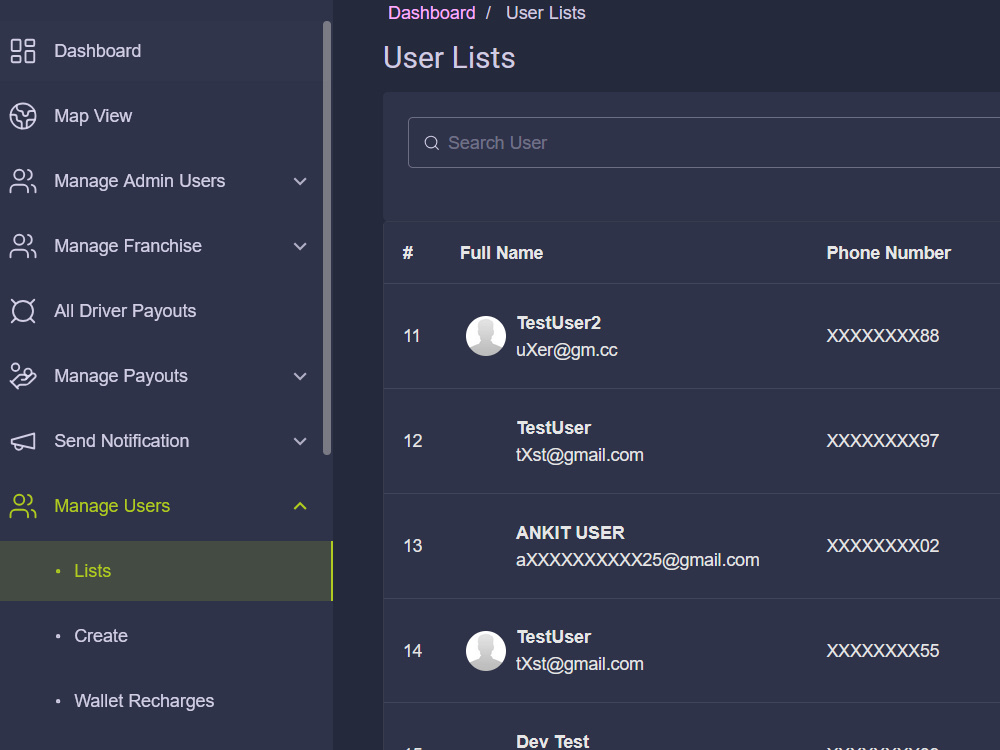The width and height of the screenshot is (1000, 750).
Task: Focus the Search User input field
Action: [x=704, y=143]
